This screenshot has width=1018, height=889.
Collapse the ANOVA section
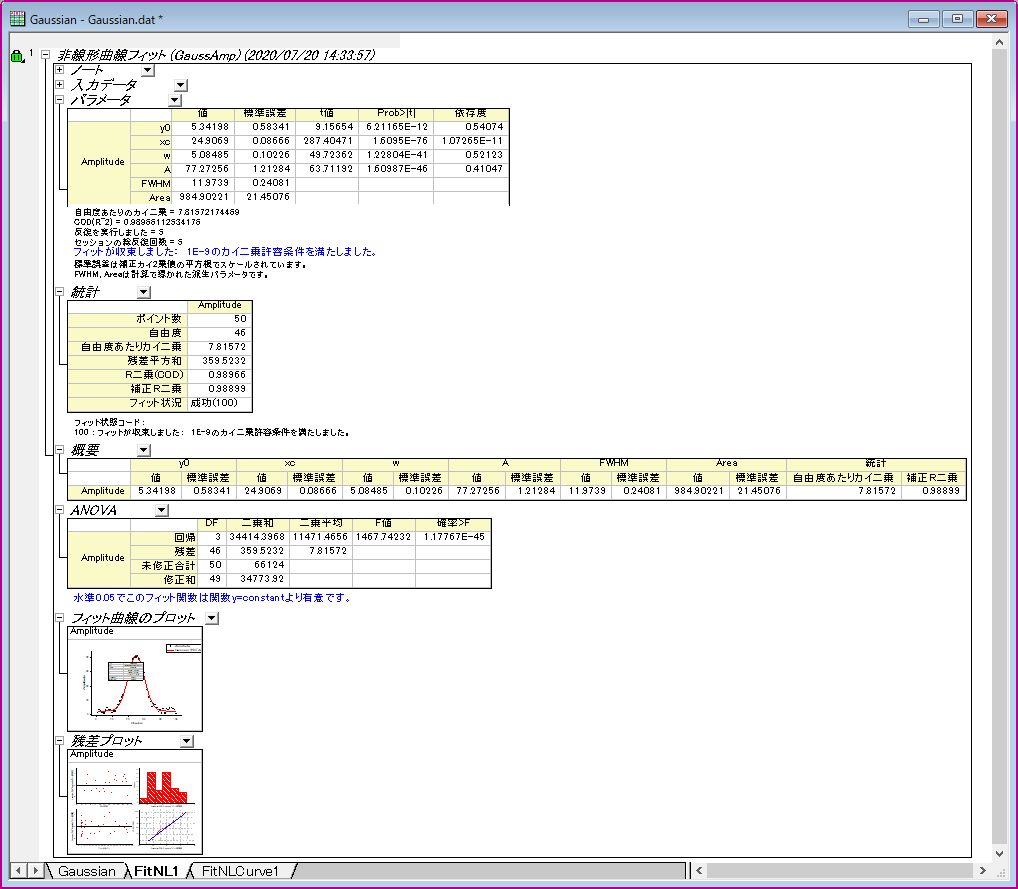click(x=60, y=510)
